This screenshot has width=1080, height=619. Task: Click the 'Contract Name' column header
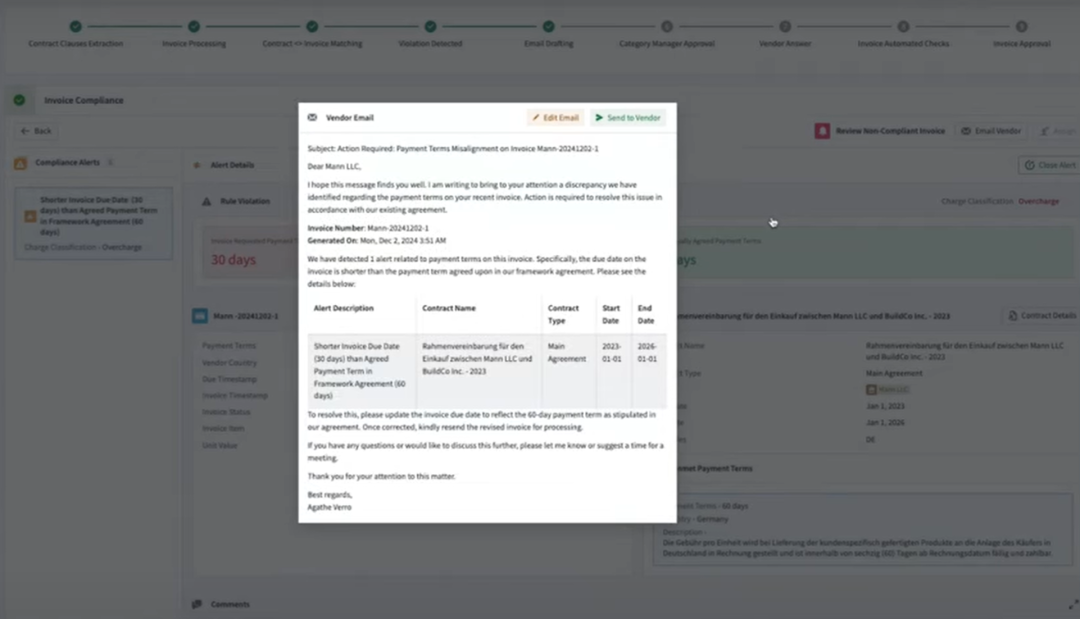pos(448,308)
